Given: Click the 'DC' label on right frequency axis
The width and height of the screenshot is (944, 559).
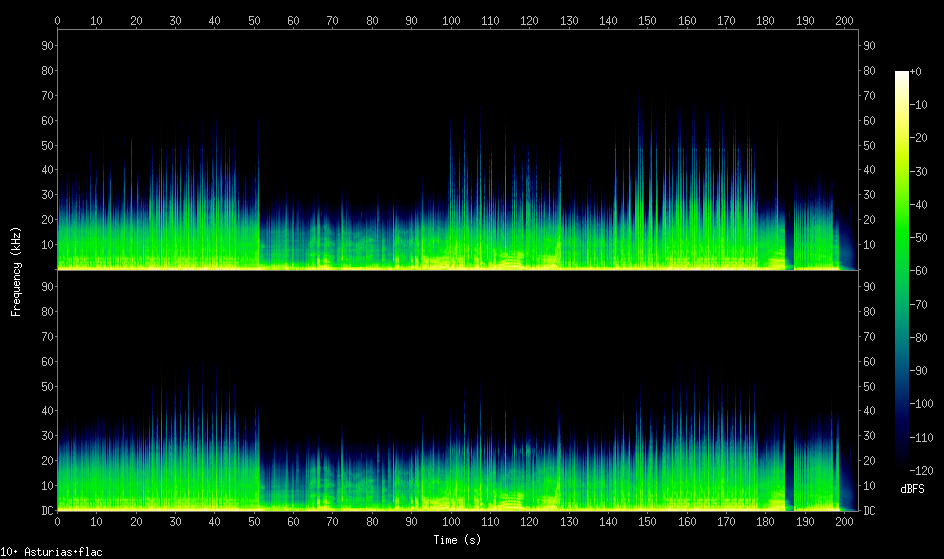Looking at the screenshot, I should click(869, 511).
